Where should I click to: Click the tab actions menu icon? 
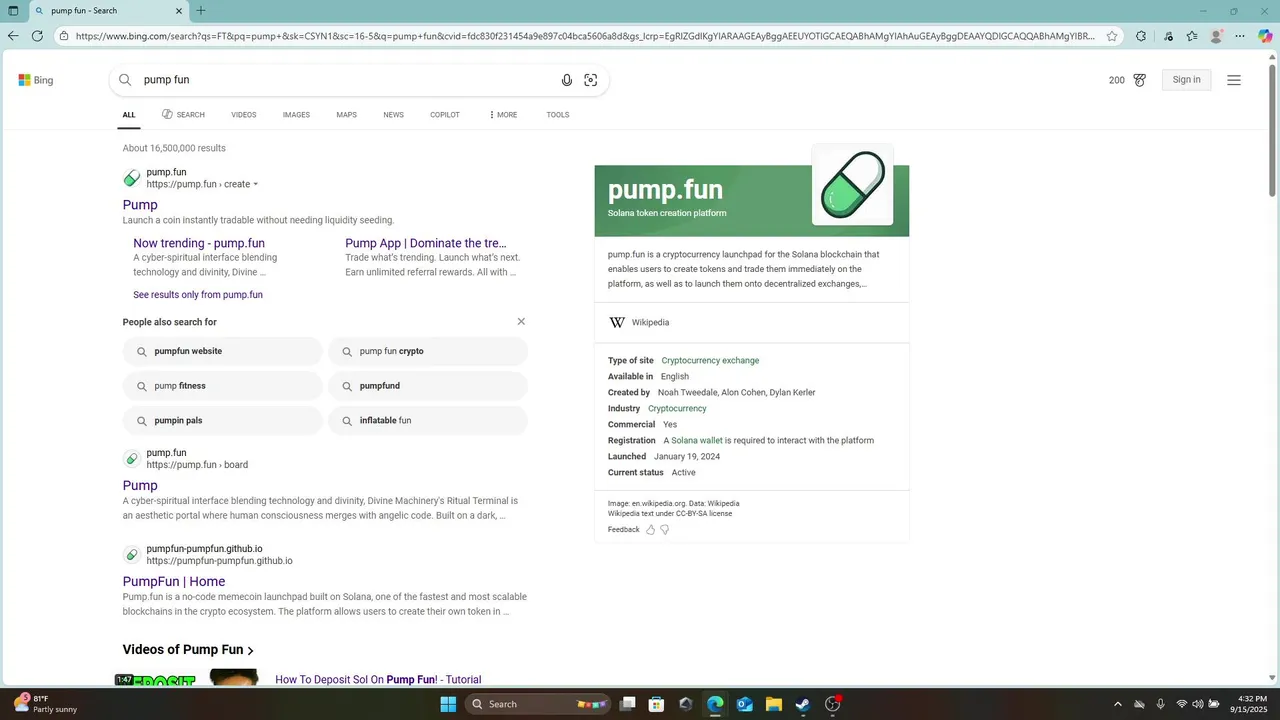coord(13,11)
